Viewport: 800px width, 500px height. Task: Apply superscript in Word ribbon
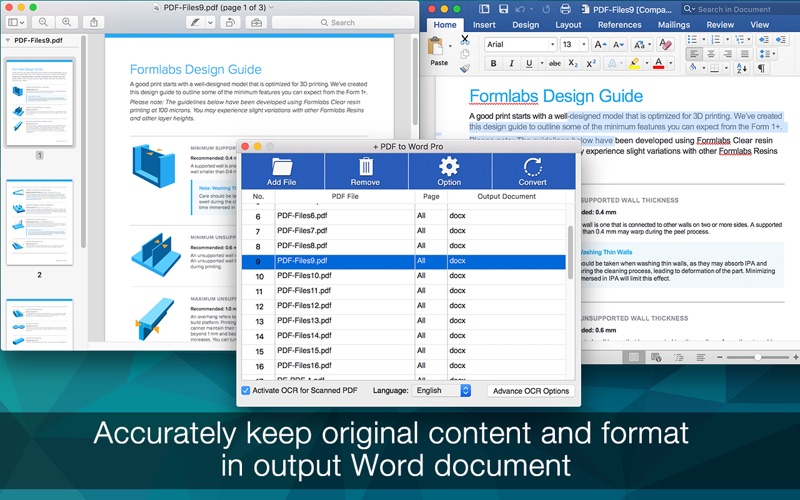591,63
